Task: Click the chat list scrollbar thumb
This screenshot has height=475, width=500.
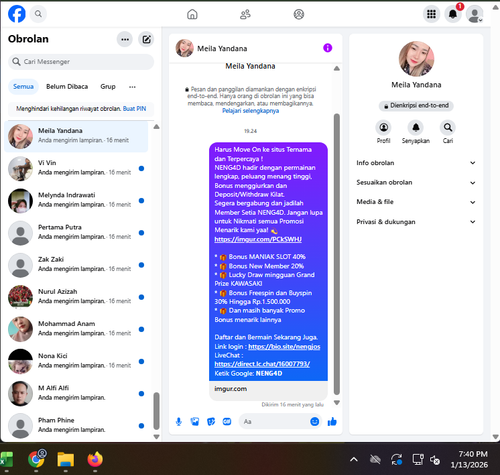Action: click(x=156, y=411)
